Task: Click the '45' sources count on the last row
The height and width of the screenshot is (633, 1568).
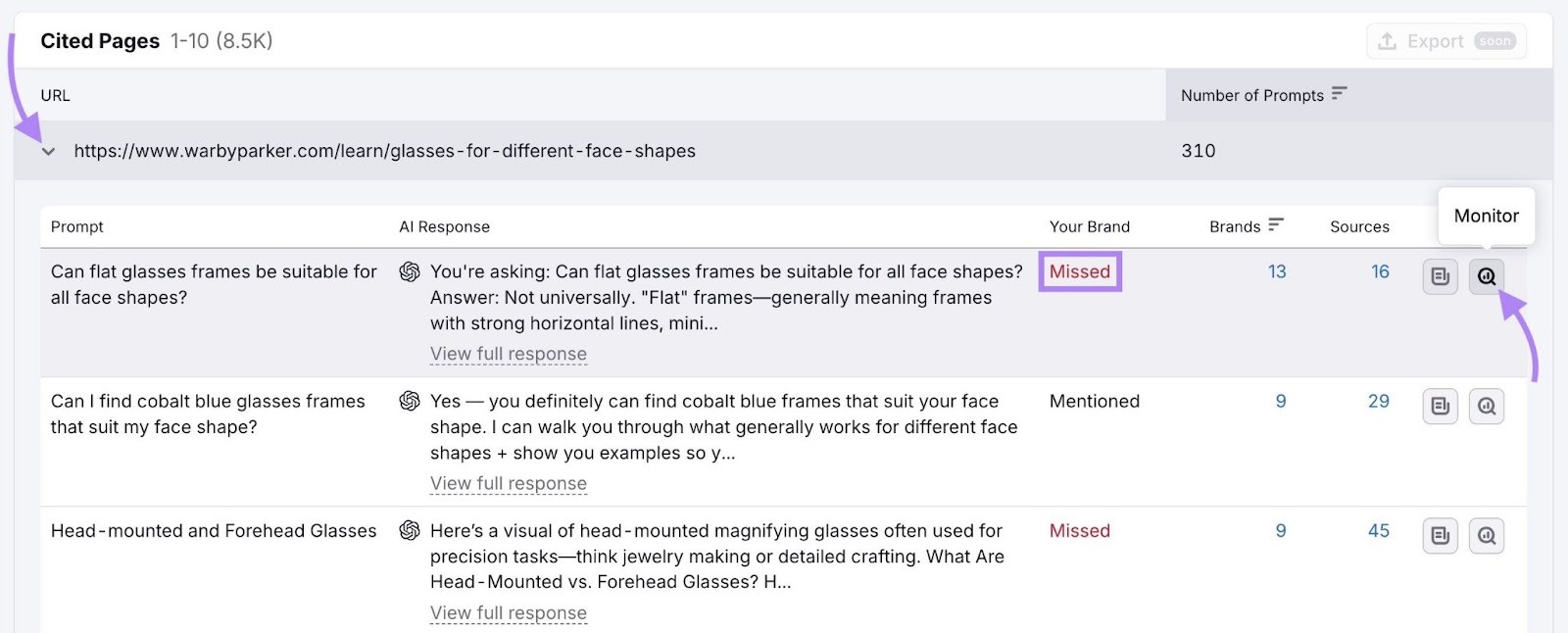Action: pyautogui.click(x=1378, y=530)
